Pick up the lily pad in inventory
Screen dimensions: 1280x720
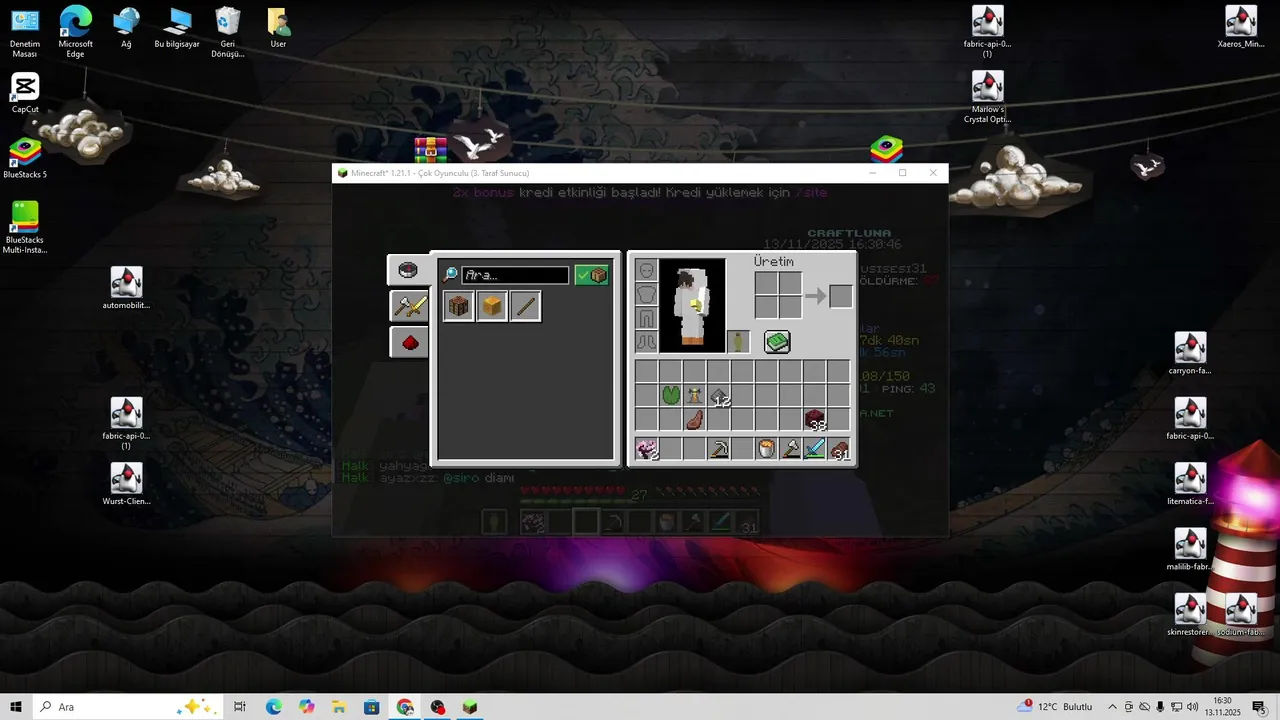[670, 396]
